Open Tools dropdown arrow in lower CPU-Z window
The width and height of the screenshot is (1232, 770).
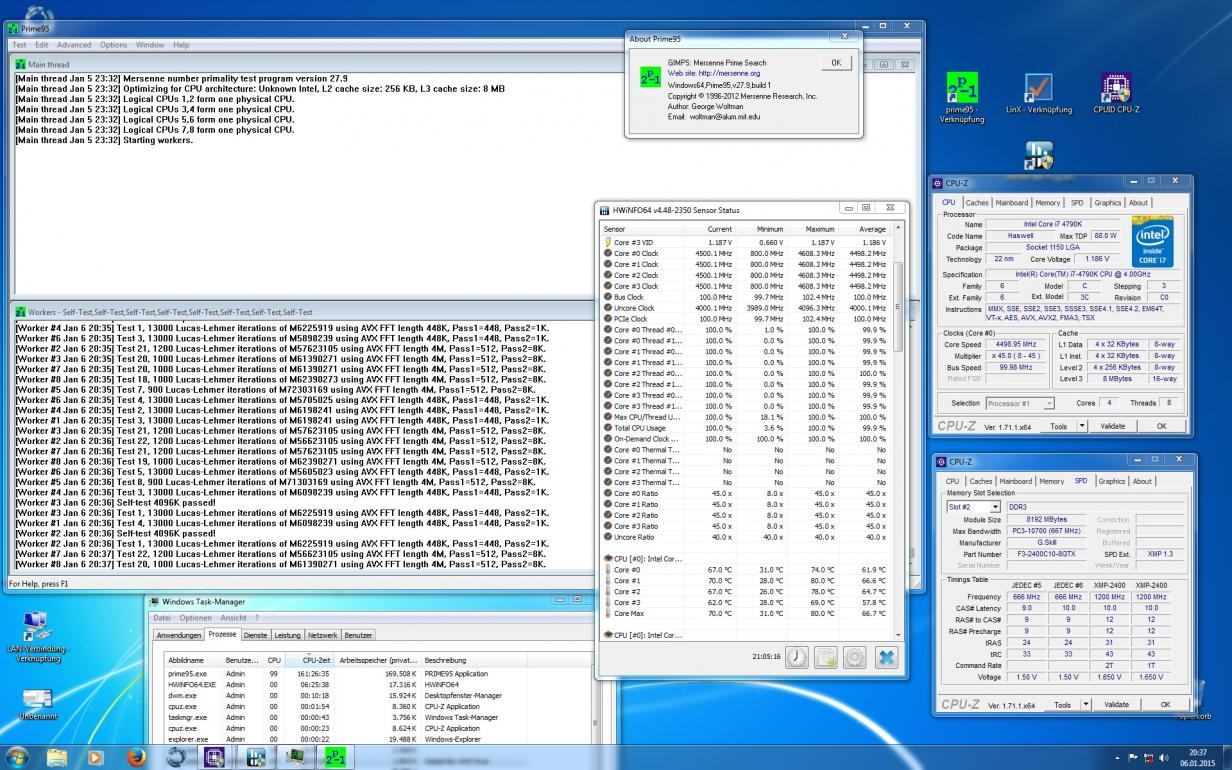(x=1088, y=704)
